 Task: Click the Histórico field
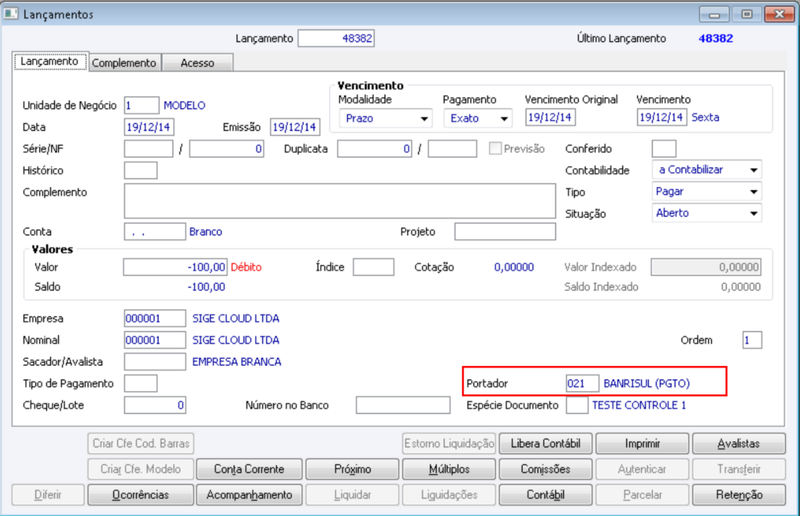[x=140, y=170]
